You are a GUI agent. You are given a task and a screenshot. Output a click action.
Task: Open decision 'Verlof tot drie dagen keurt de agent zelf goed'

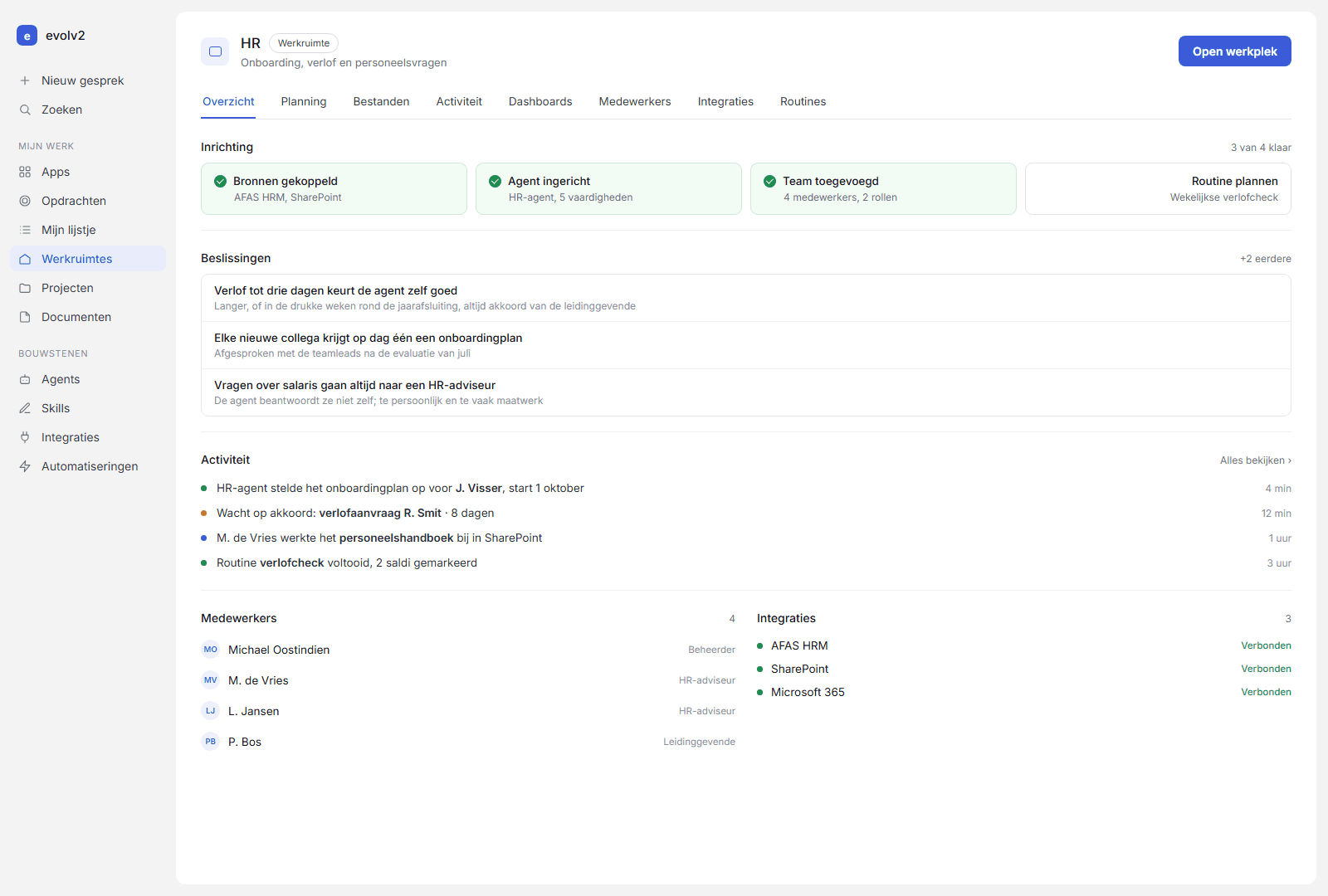(746, 298)
